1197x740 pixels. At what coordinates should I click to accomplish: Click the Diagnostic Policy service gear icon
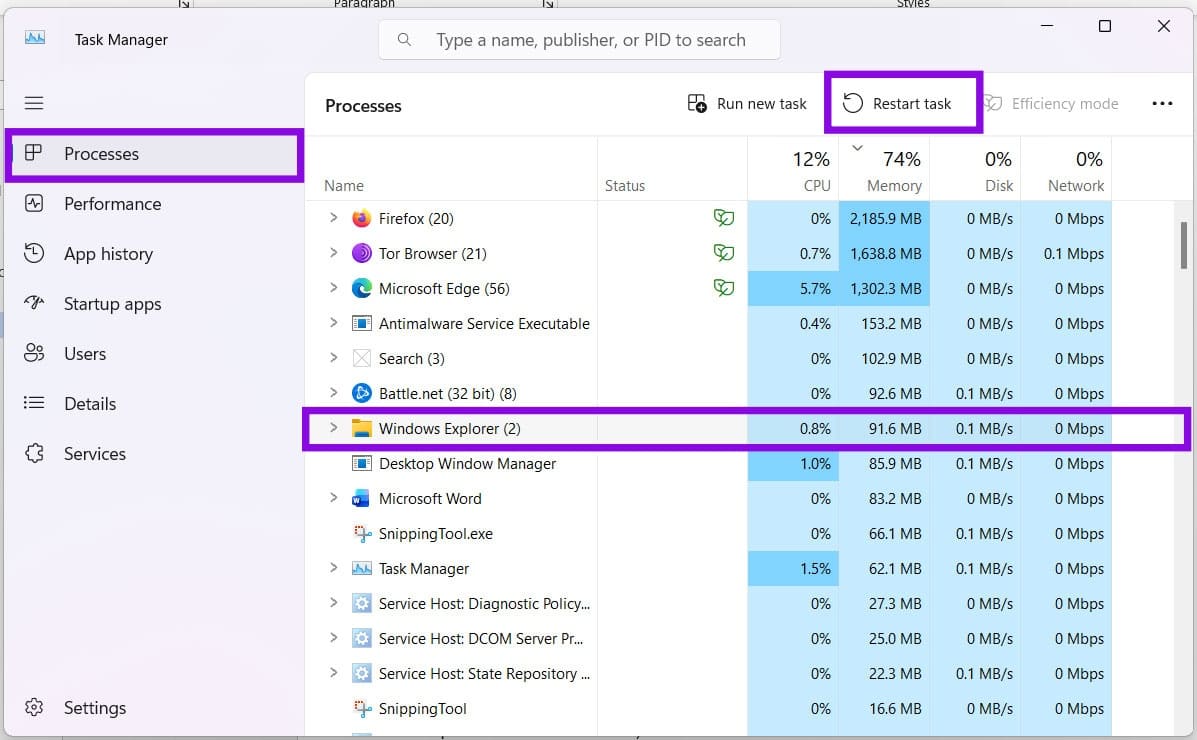[361, 604]
